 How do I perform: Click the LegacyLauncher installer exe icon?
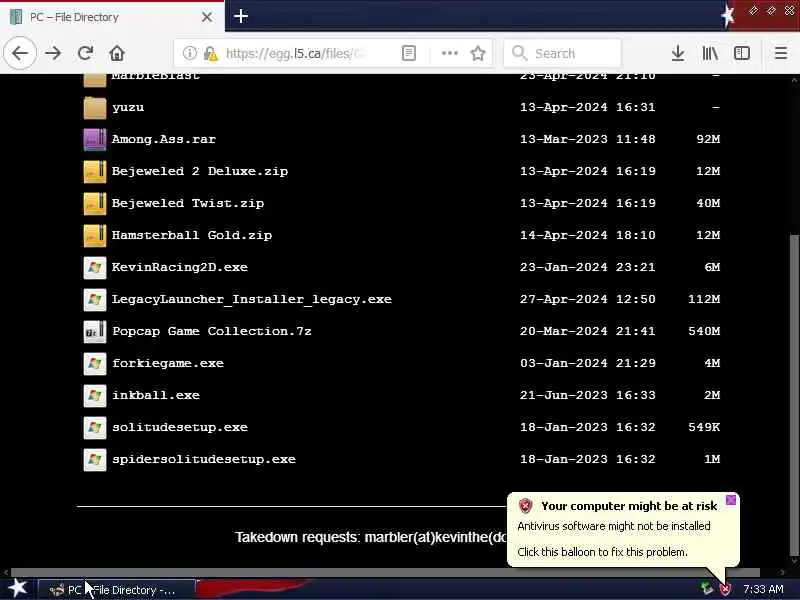(x=95, y=299)
